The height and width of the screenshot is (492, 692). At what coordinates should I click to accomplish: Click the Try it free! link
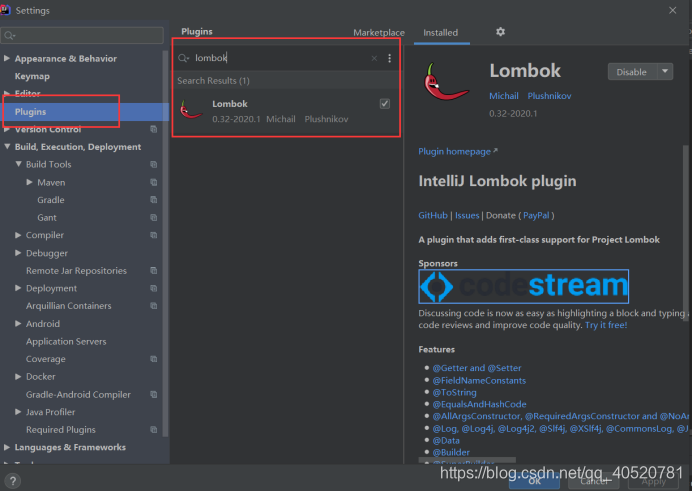[606, 325]
